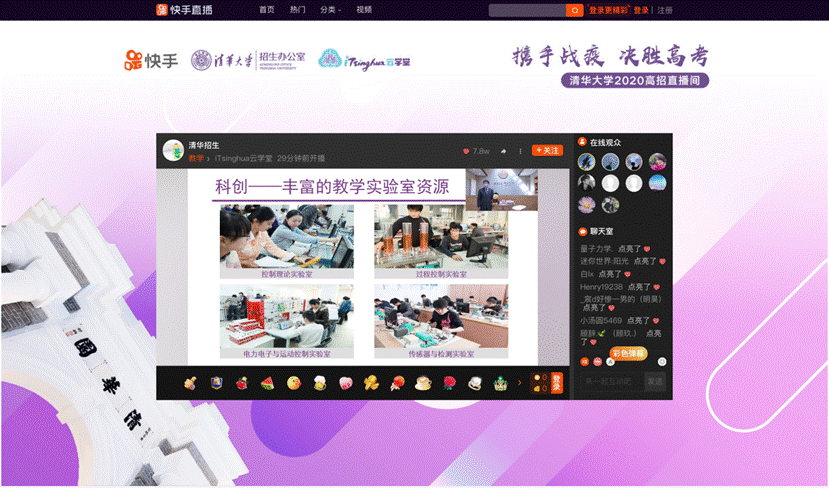Open the 视频 video tab
Screen dimensions: 829x488
pos(364,10)
